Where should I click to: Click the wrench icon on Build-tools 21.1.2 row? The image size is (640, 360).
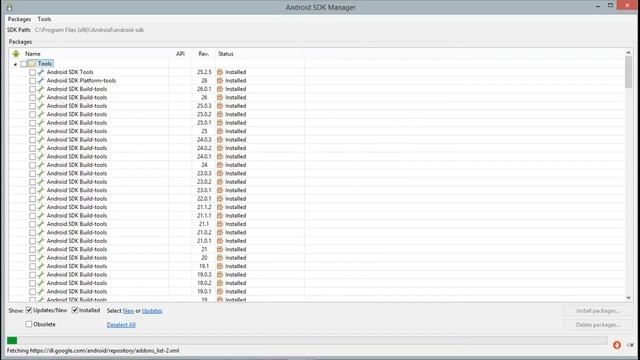[41, 207]
